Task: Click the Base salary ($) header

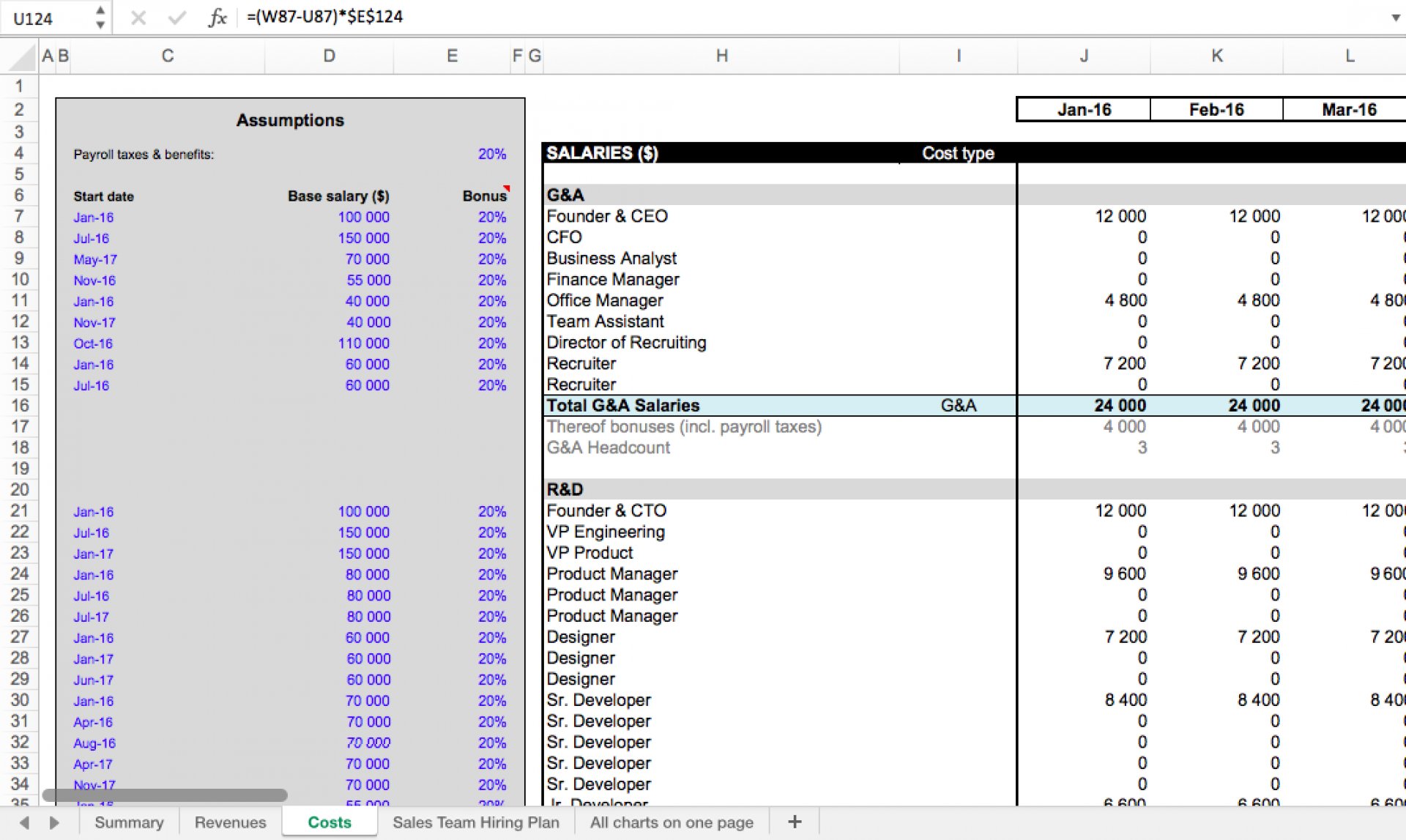Action: (x=338, y=196)
